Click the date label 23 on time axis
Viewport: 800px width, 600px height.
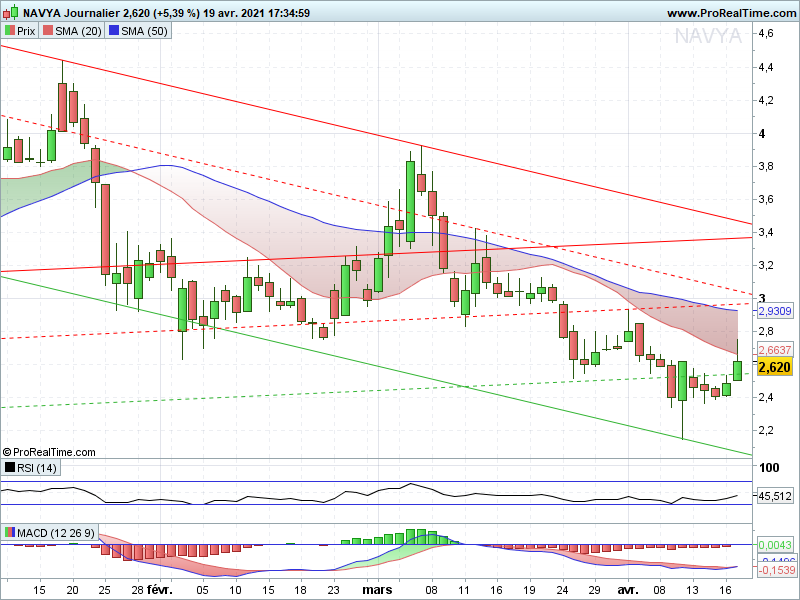(333, 590)
